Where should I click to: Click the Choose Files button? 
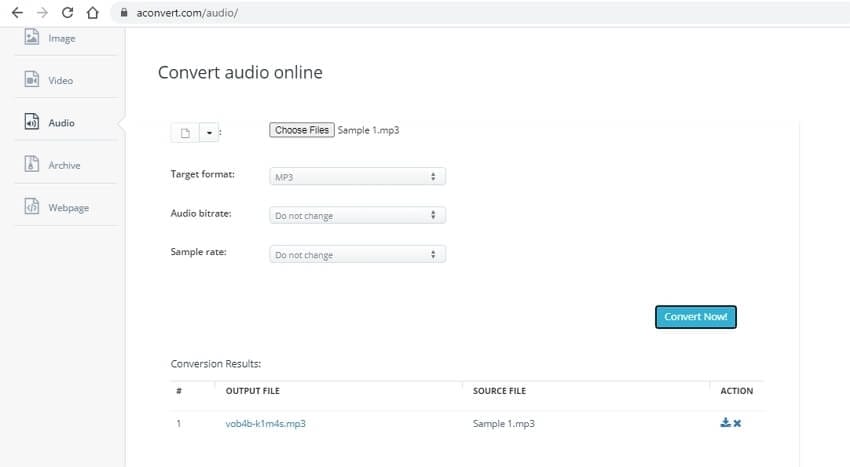pyautogui.click(x=301, y=130)
